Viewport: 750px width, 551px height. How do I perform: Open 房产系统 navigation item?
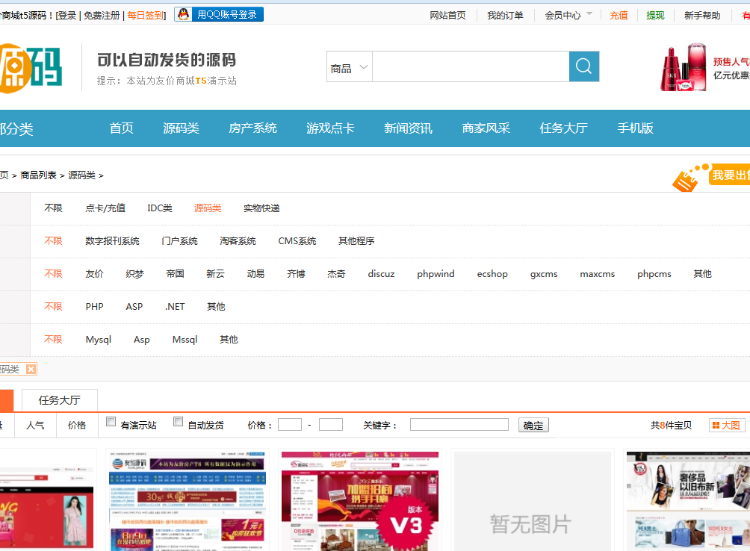pyautogui.click(x=253, y=128)
